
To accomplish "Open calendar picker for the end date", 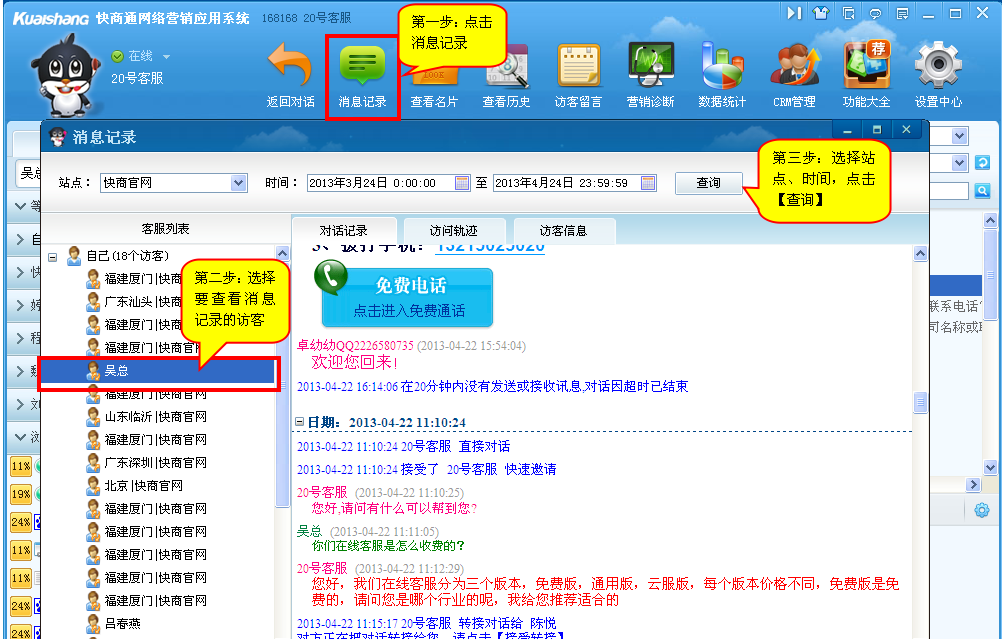I will pos(649,183).
